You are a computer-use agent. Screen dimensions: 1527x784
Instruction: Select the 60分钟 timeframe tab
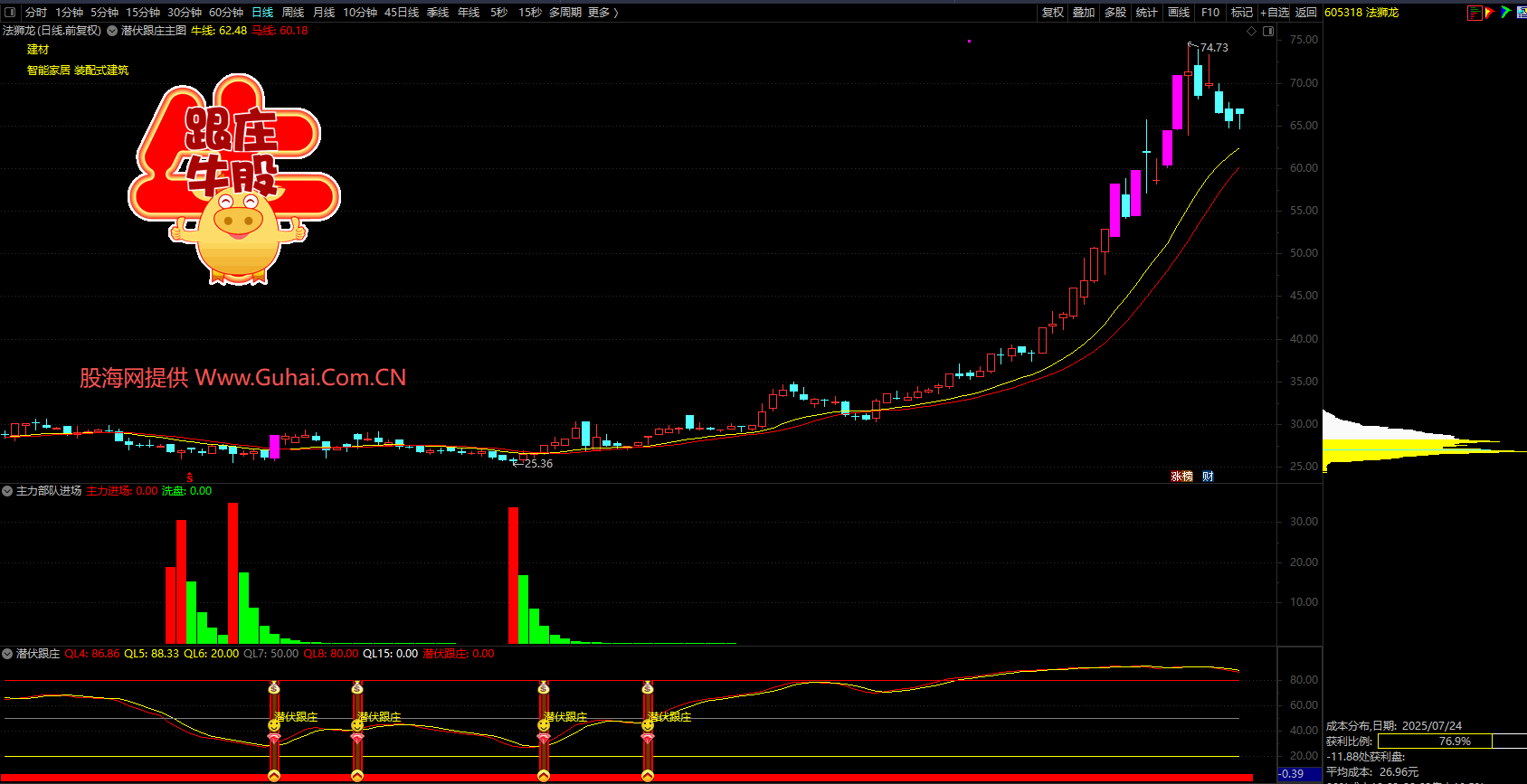point(226,13)
